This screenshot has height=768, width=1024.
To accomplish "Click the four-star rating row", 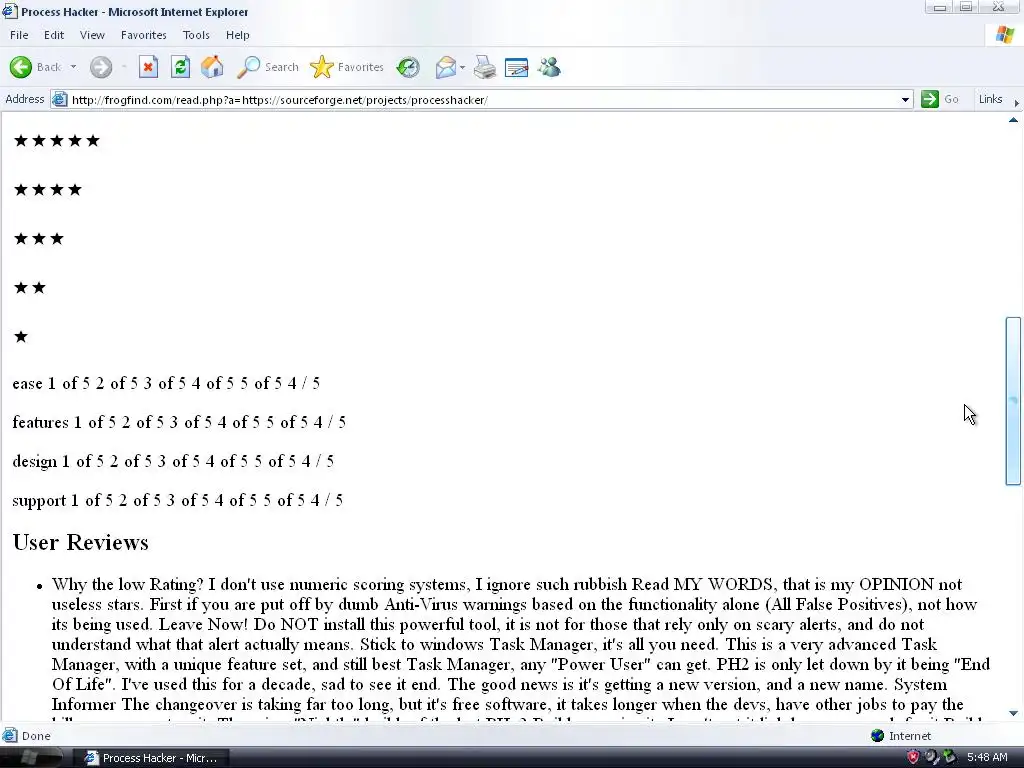I will pyautogui.click(x=48, y=189).
